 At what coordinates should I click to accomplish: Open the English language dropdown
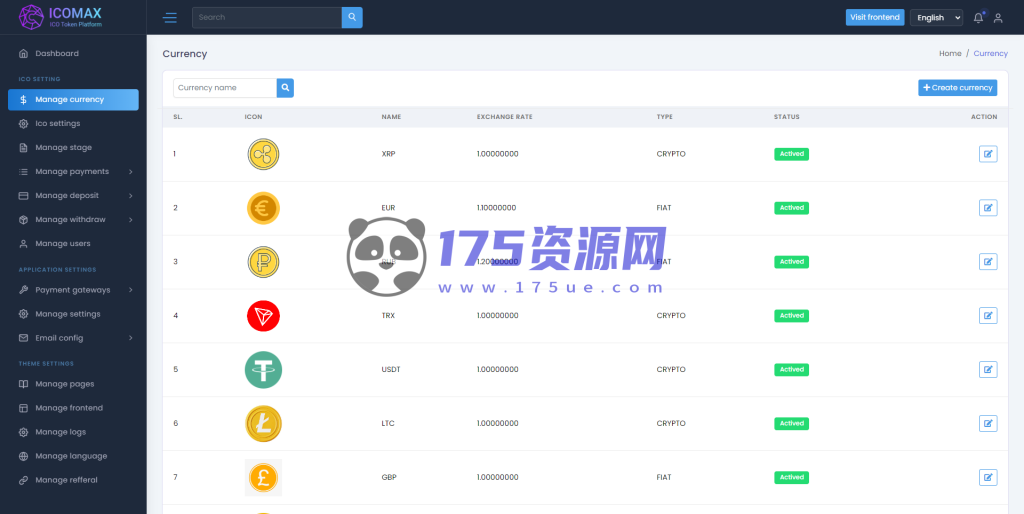tap(936, 18)
